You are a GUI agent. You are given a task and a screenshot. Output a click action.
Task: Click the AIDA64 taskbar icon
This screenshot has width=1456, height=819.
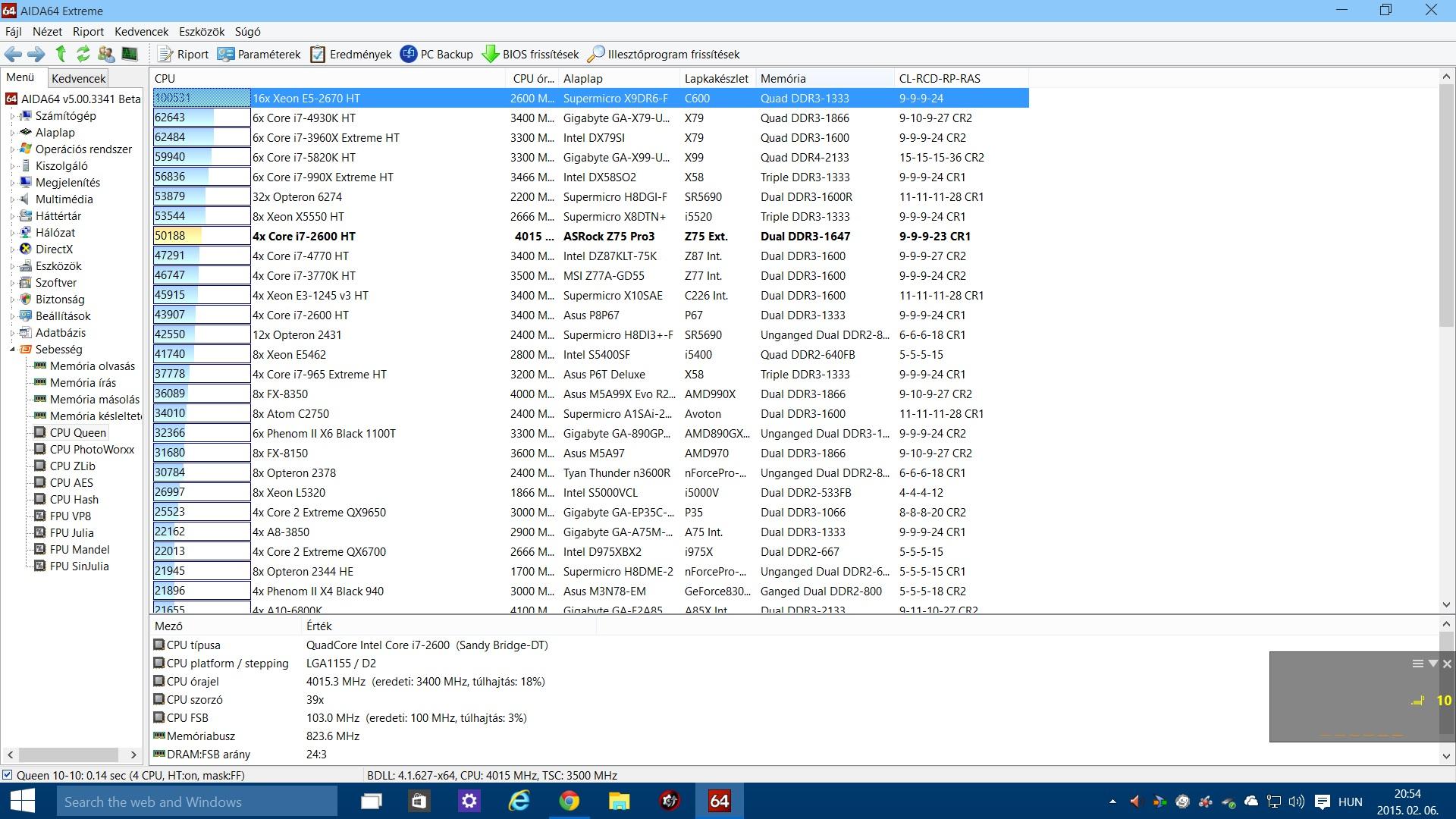pyautogui.click(x=719, y=802)
